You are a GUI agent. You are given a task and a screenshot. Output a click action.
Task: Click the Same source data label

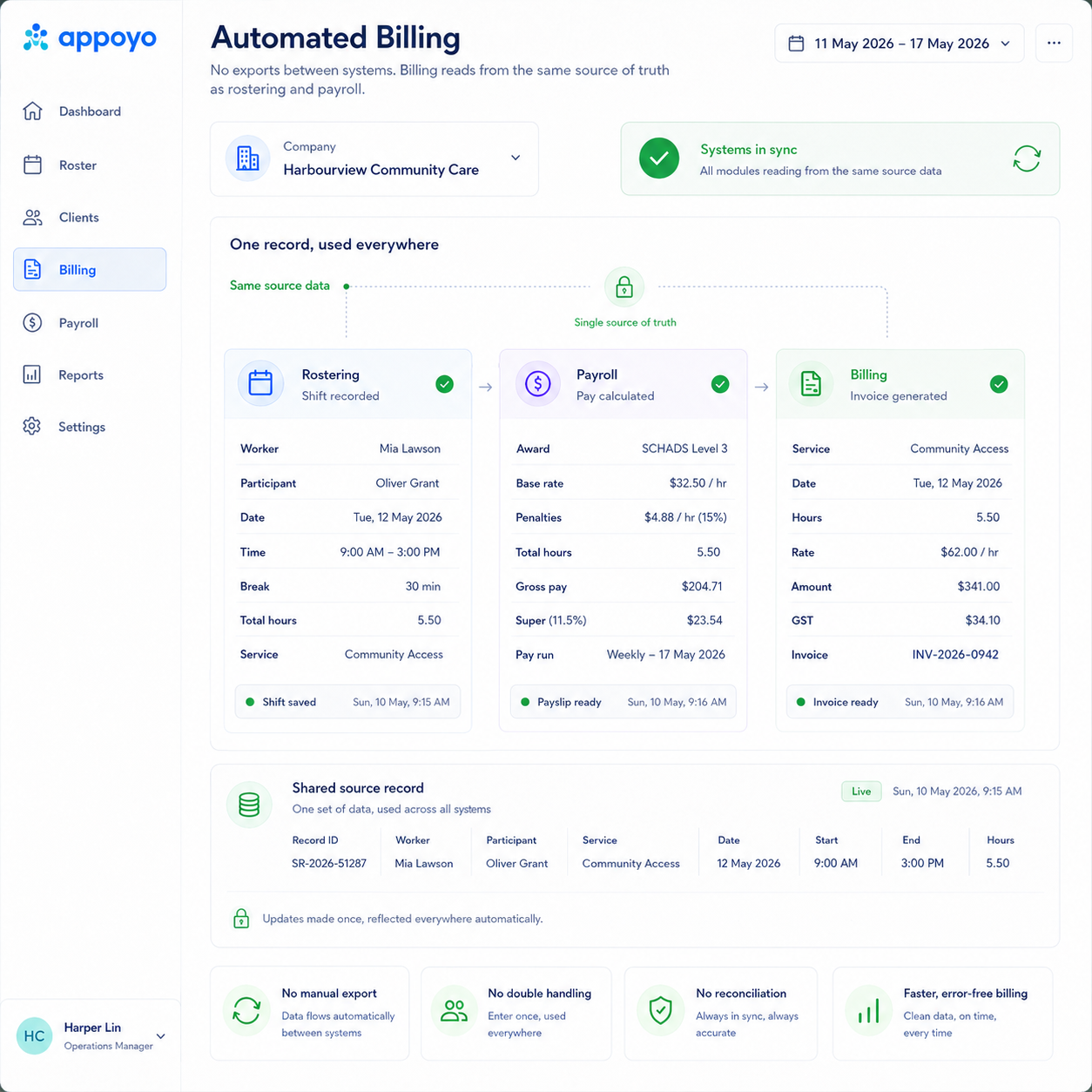pos(280,286)
